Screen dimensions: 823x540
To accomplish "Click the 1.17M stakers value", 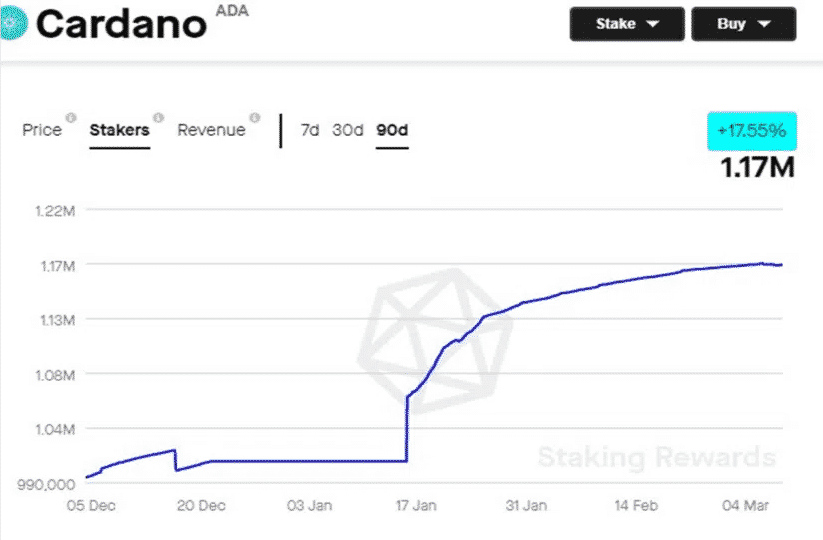I will pos(758,167).
